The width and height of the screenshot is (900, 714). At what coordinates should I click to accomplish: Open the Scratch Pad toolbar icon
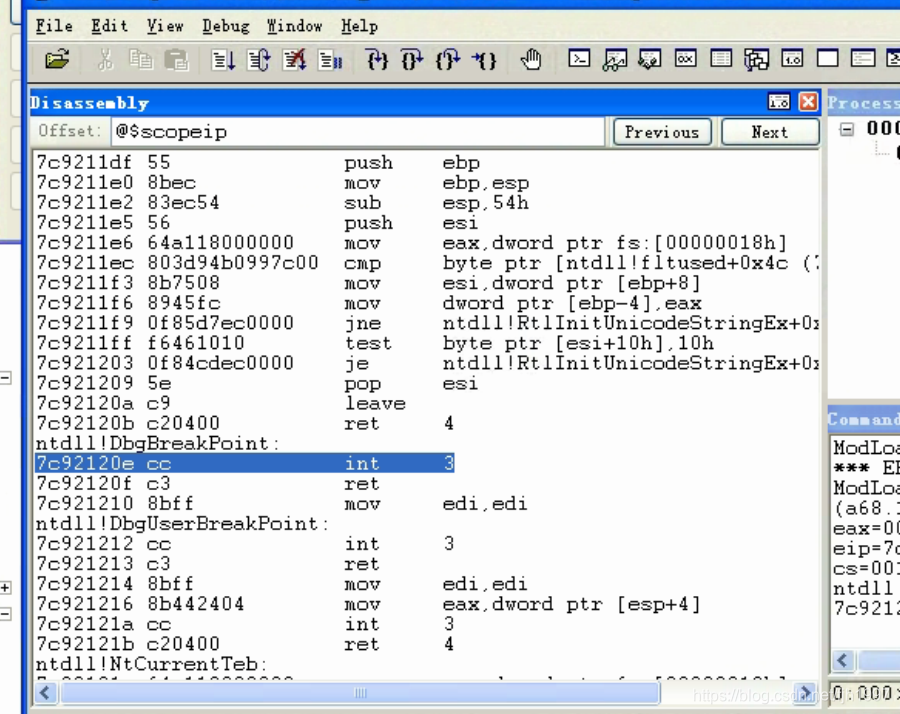(828, 59)
